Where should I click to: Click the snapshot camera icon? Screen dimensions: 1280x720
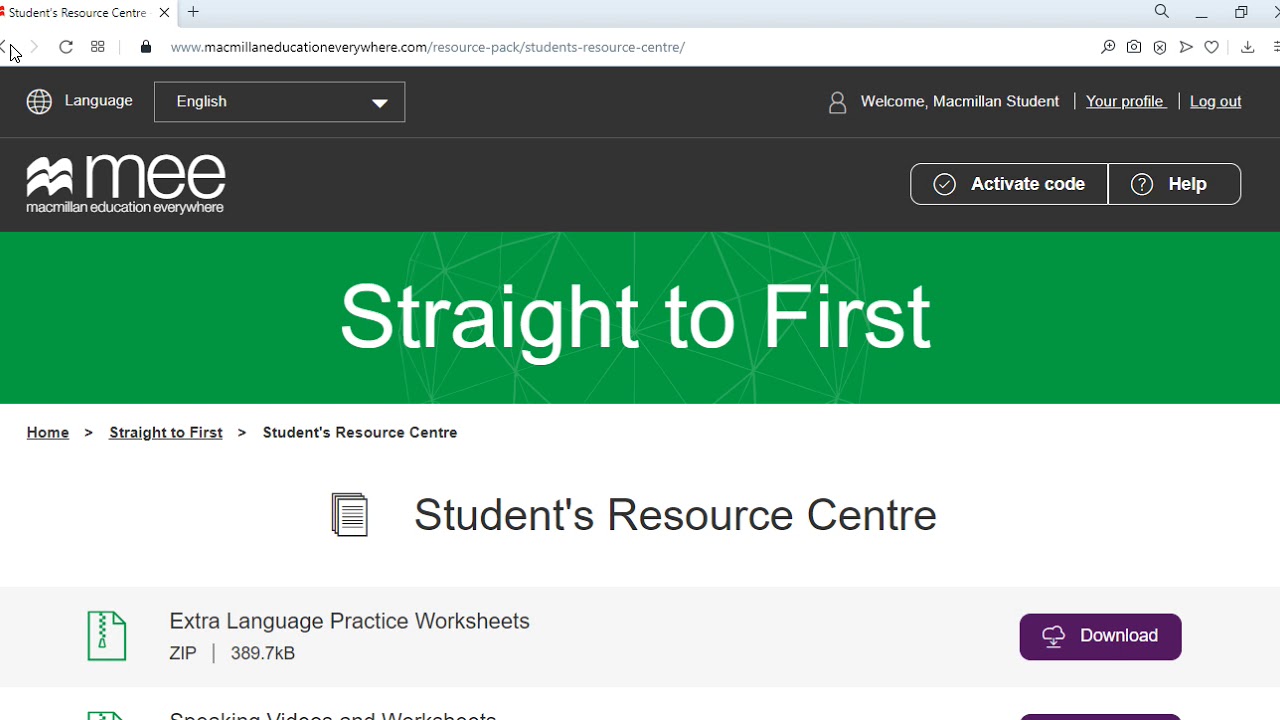click(1134, 47)
